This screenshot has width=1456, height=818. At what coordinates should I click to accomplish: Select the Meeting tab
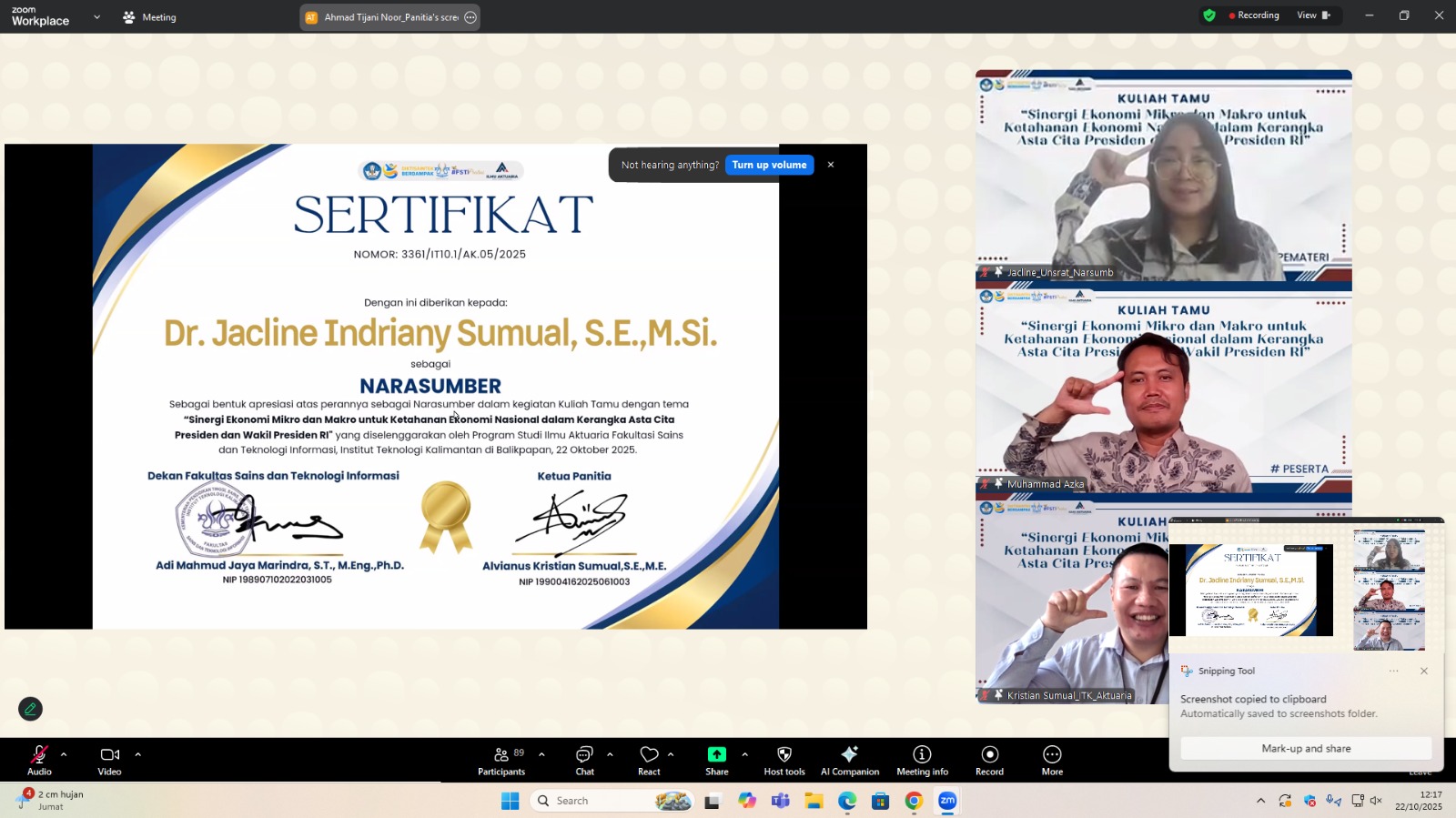click(x=149, y=17)
